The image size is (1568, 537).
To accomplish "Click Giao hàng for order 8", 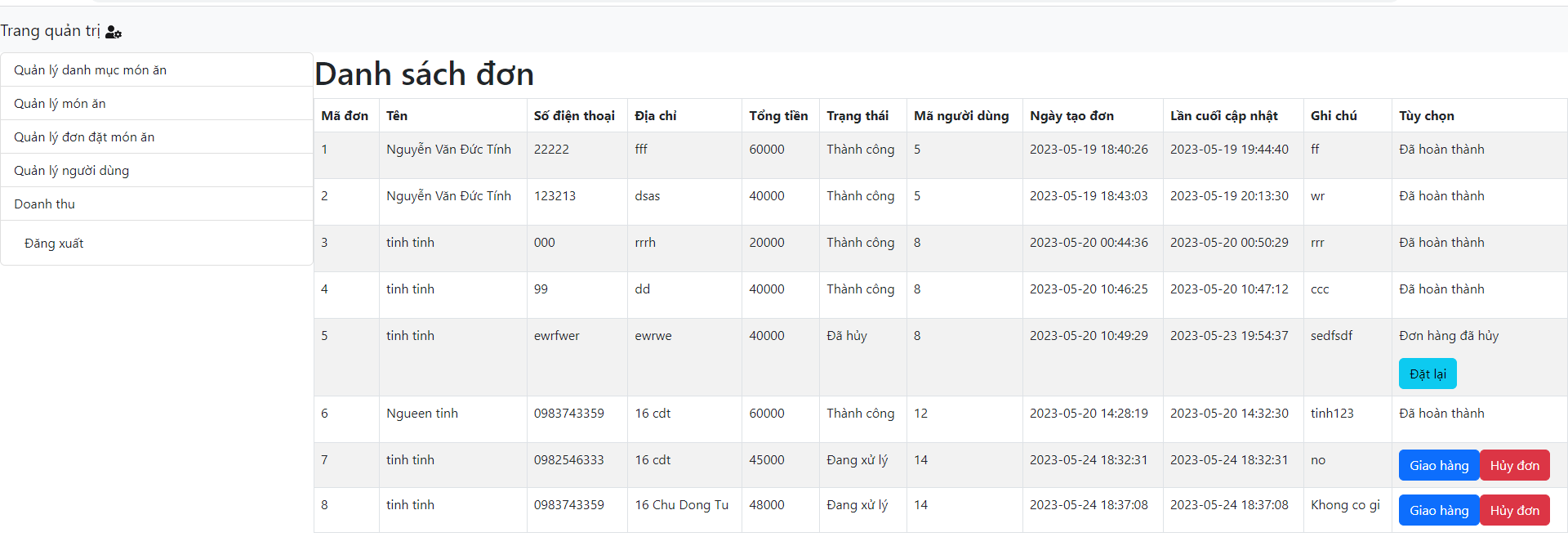I will (1439, 510).
